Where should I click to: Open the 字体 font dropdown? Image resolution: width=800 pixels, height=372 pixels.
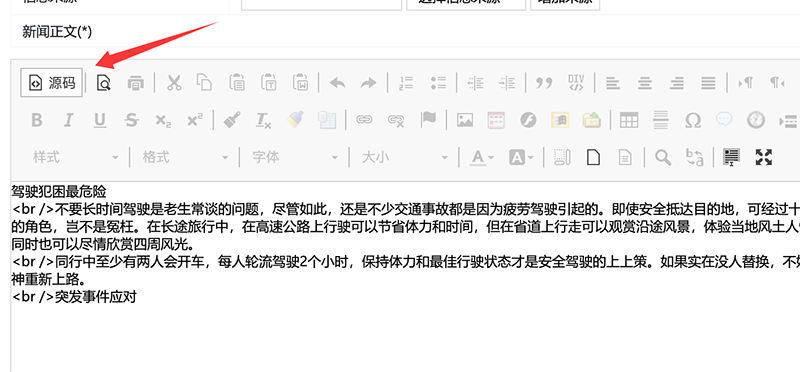(x=294, y=157)
